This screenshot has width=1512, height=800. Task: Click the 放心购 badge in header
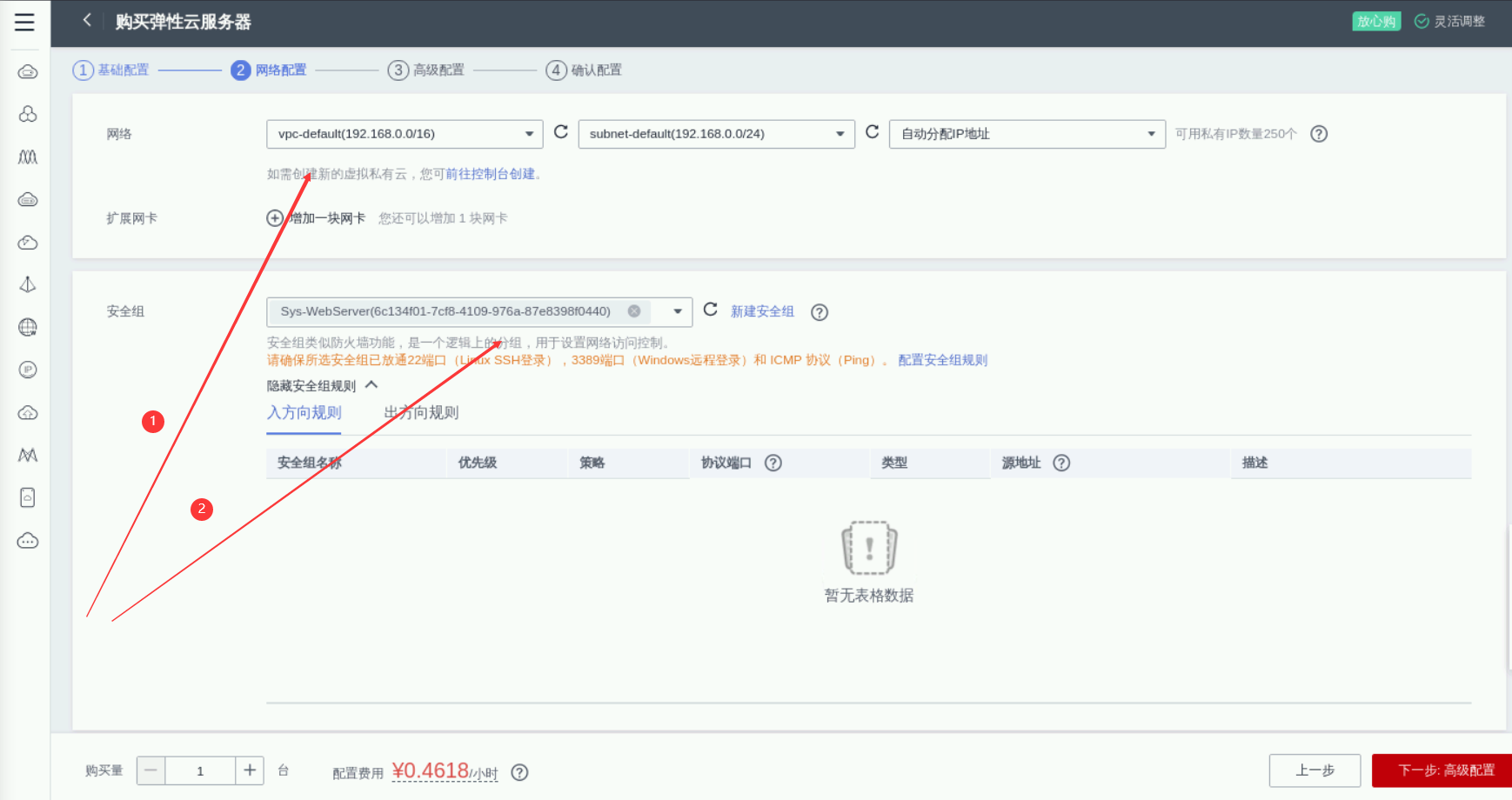pos(1376,21)
